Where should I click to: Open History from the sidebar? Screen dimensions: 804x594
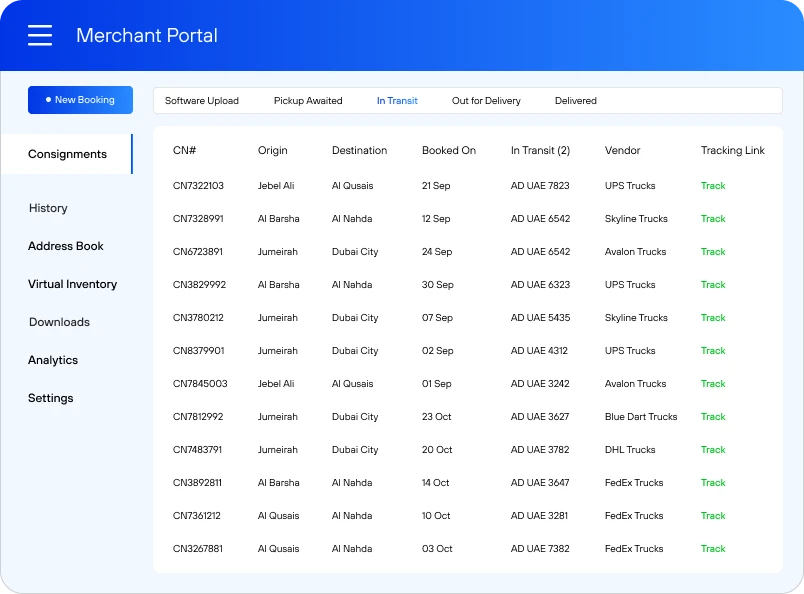tap(48, 208)
